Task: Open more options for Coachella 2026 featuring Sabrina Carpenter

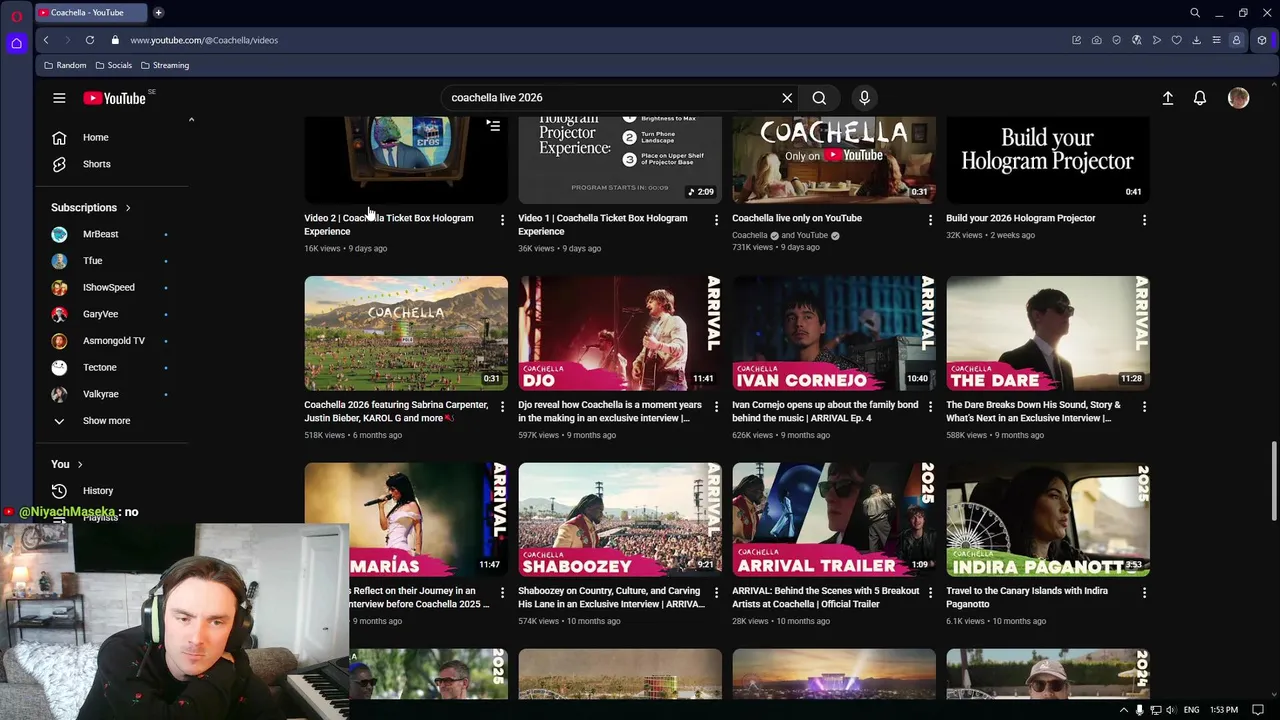Action: point(502,407)
